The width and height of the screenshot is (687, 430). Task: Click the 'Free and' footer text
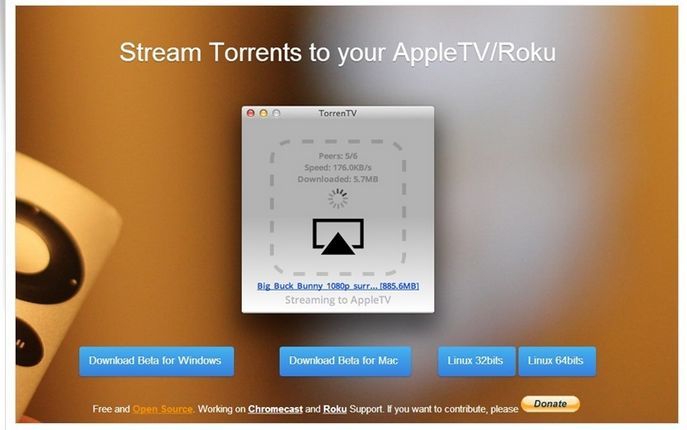[x=111, y=409]
